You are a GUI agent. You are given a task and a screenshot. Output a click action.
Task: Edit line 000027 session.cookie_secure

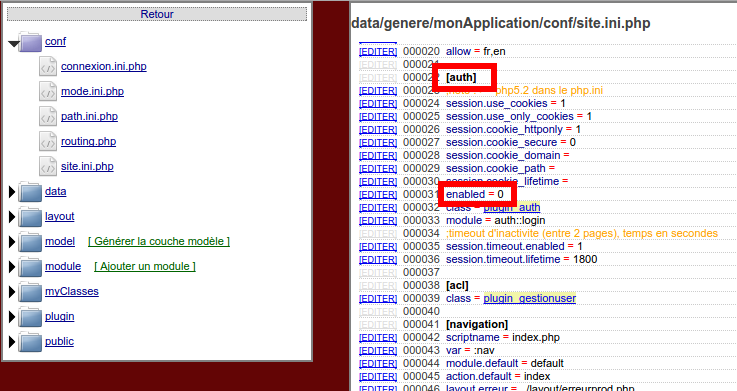378,142
